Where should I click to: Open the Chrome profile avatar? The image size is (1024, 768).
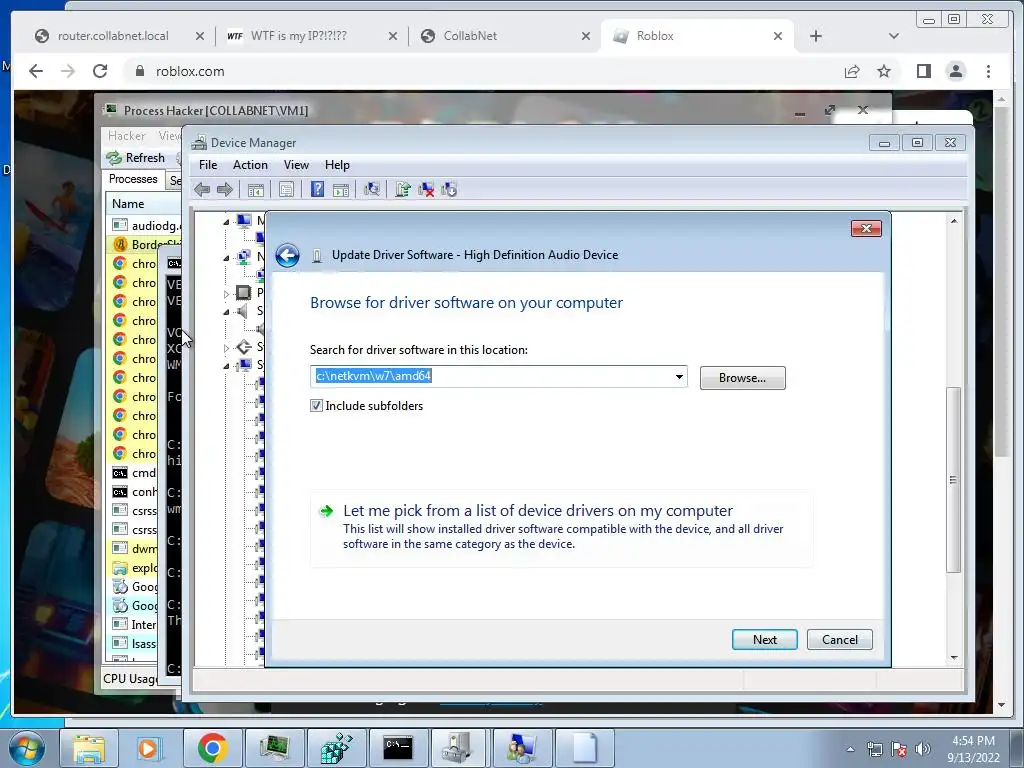pyautogui.click(x=956, y=71)
